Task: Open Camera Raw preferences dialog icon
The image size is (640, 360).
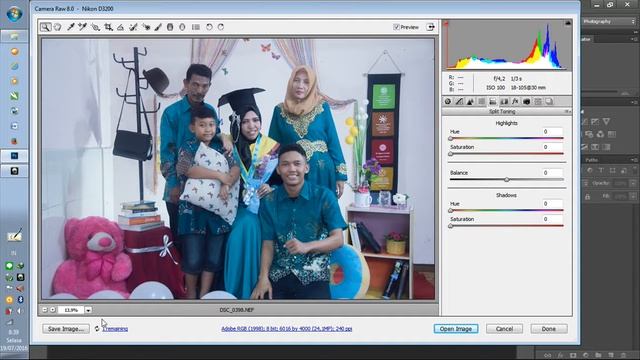Action: [x=196, y=27]
